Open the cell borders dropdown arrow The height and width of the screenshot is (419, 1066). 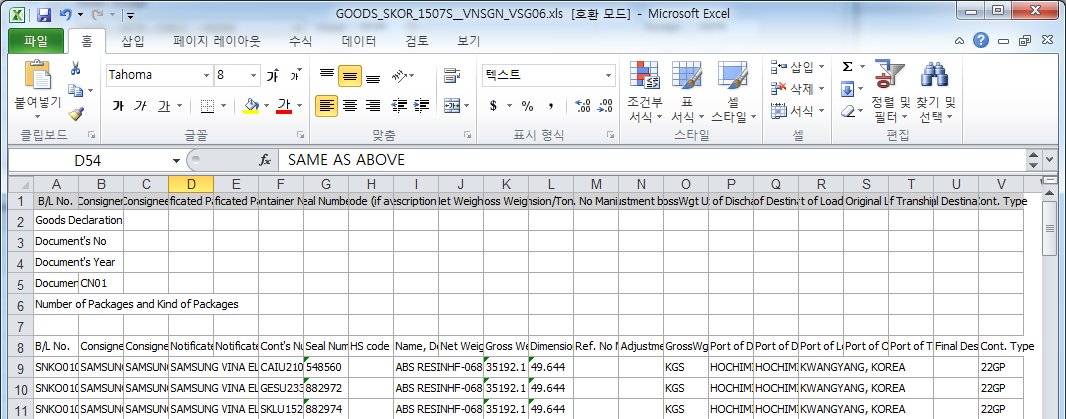(x=223, y=106)
